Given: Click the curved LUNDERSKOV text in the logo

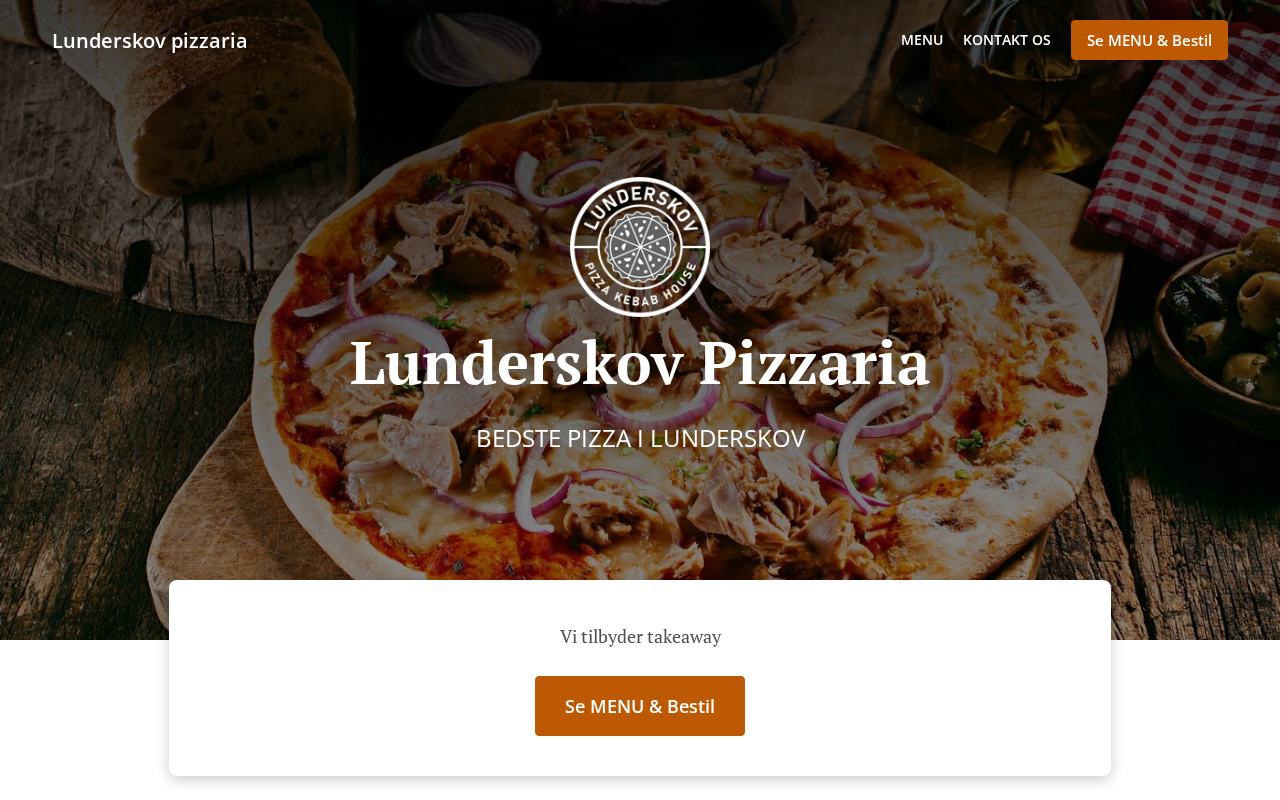Looking at the screenshot, I should tap(640, 203).
